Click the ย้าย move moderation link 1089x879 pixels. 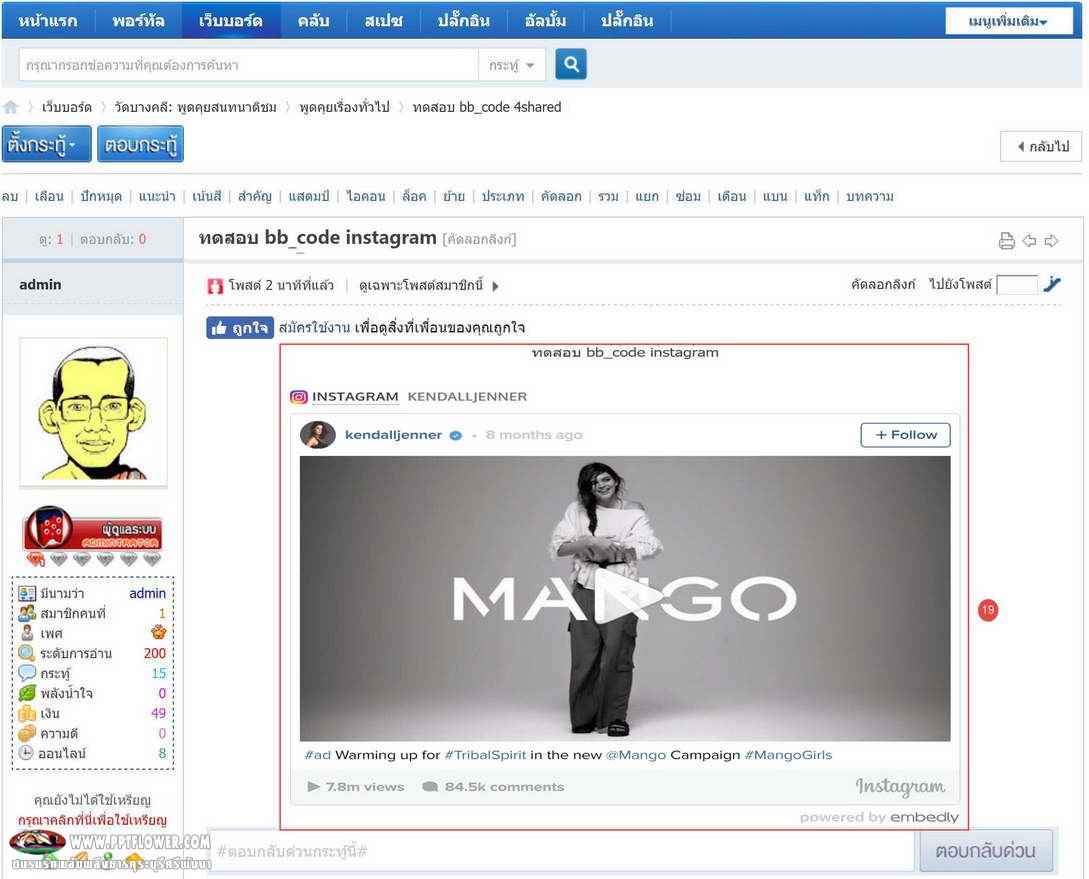(454, 196)
